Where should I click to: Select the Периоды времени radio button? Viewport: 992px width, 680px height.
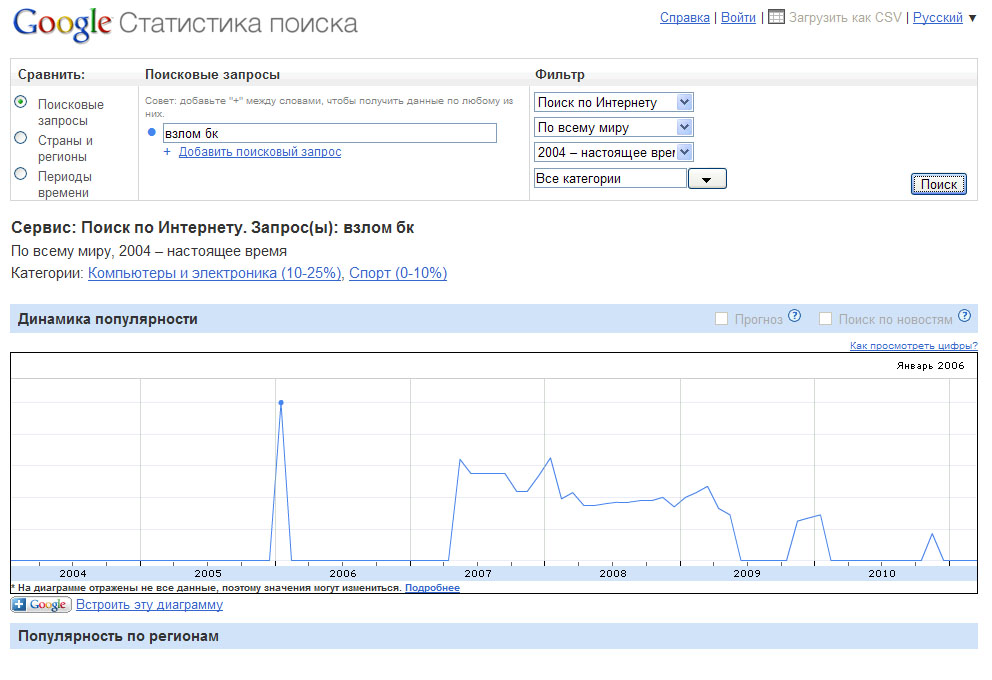click(x=21, y=173)
